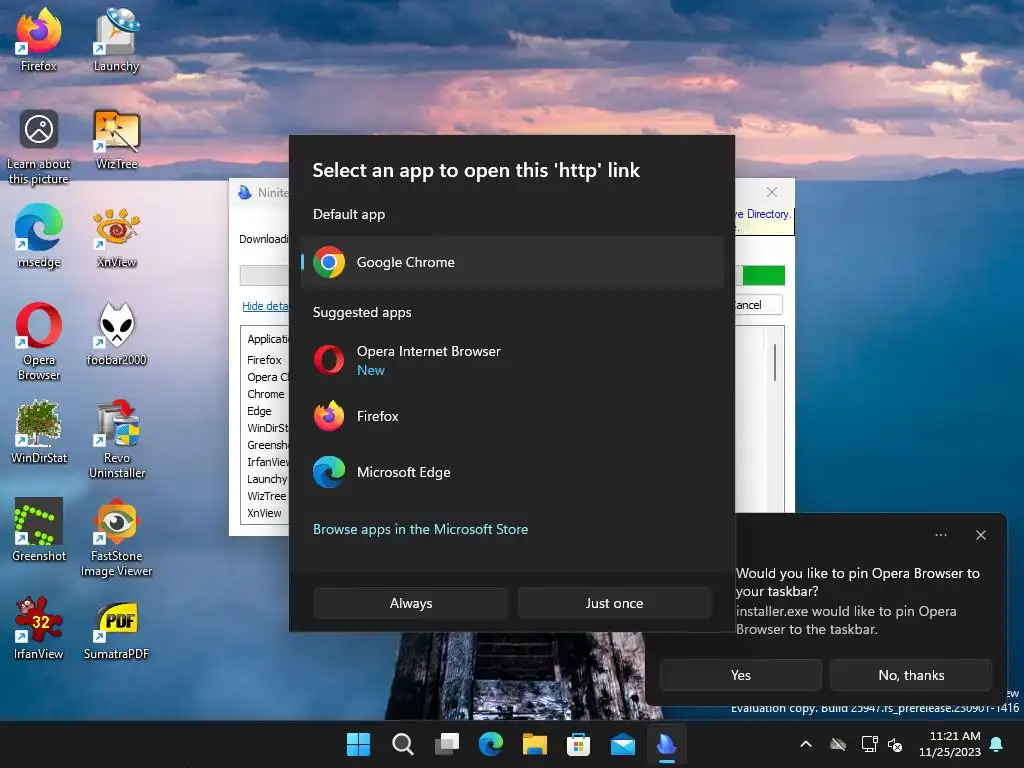Click No, thanks on pin notification
Image resolution: width=1024 pixels, height=768 pixels.
(x=911, y=675)
